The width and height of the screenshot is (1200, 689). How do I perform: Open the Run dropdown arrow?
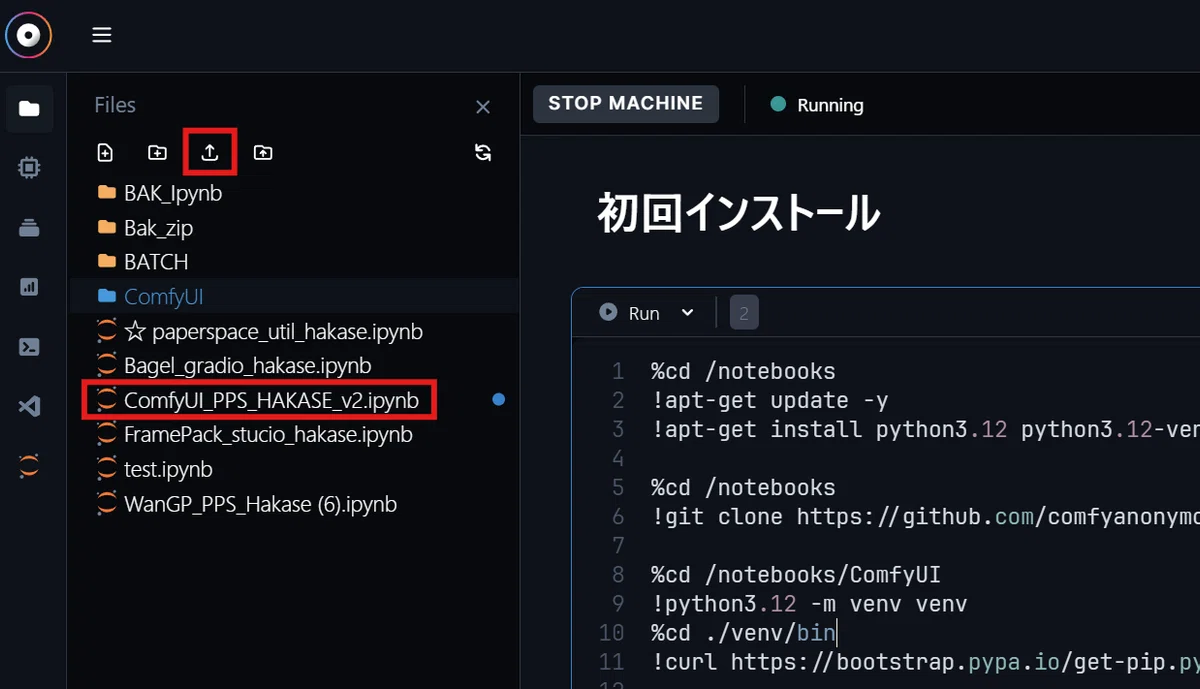tap(687, 313)
